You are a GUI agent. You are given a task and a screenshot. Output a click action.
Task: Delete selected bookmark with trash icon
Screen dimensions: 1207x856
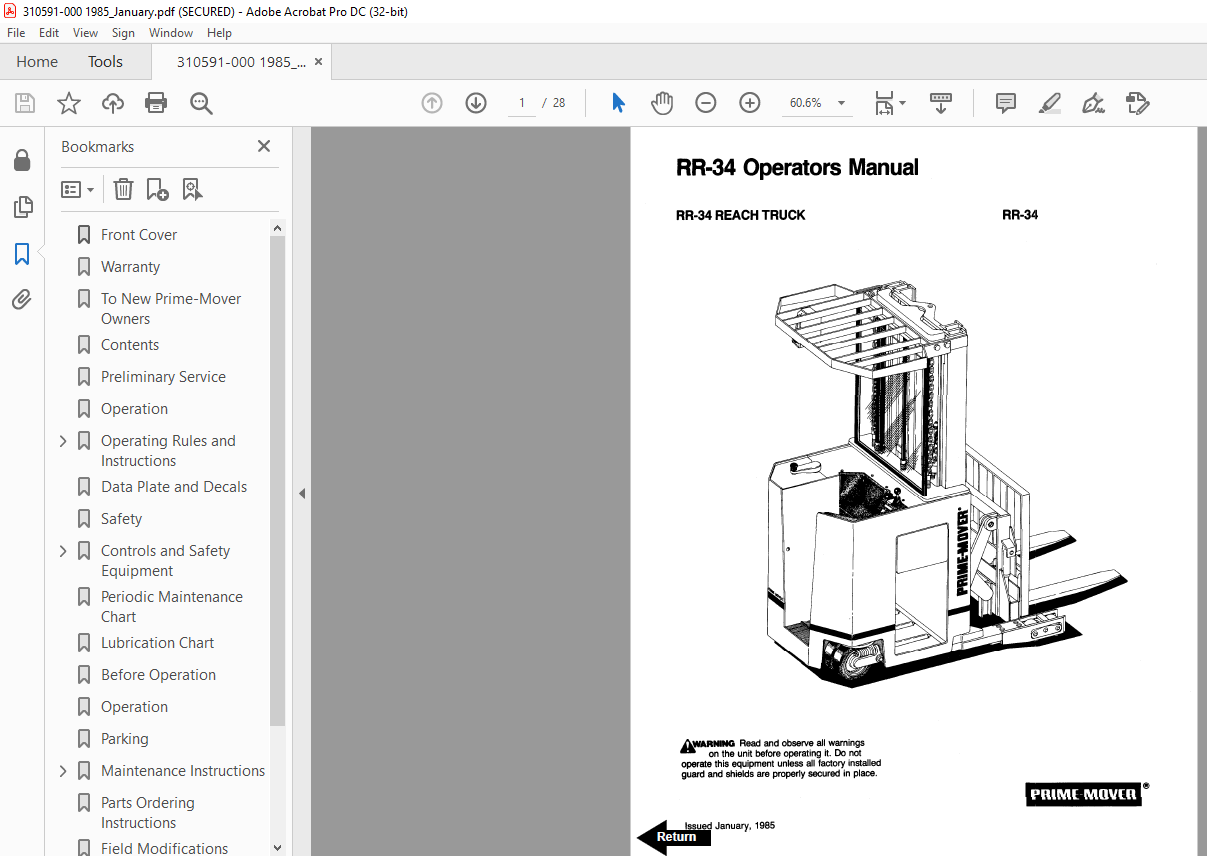[x=123, y=189]
